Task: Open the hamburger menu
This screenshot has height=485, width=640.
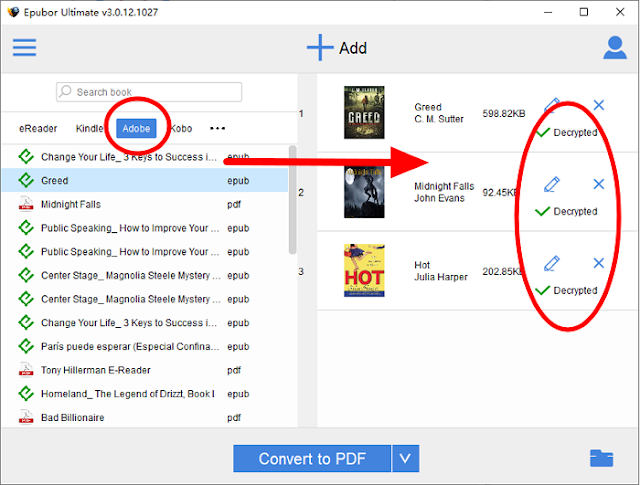Action: 24,47
